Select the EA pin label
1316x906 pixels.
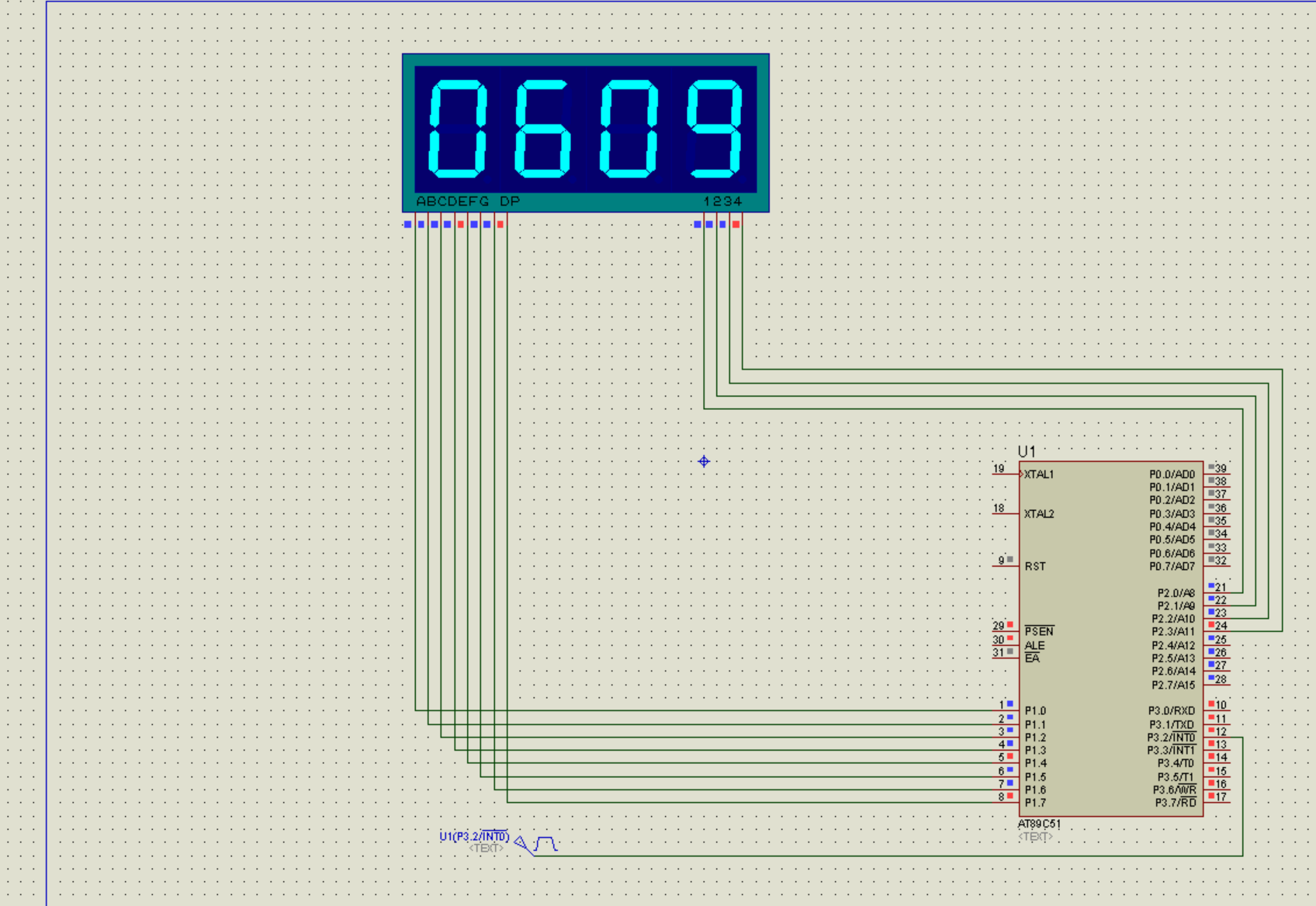coord(1032,658)
